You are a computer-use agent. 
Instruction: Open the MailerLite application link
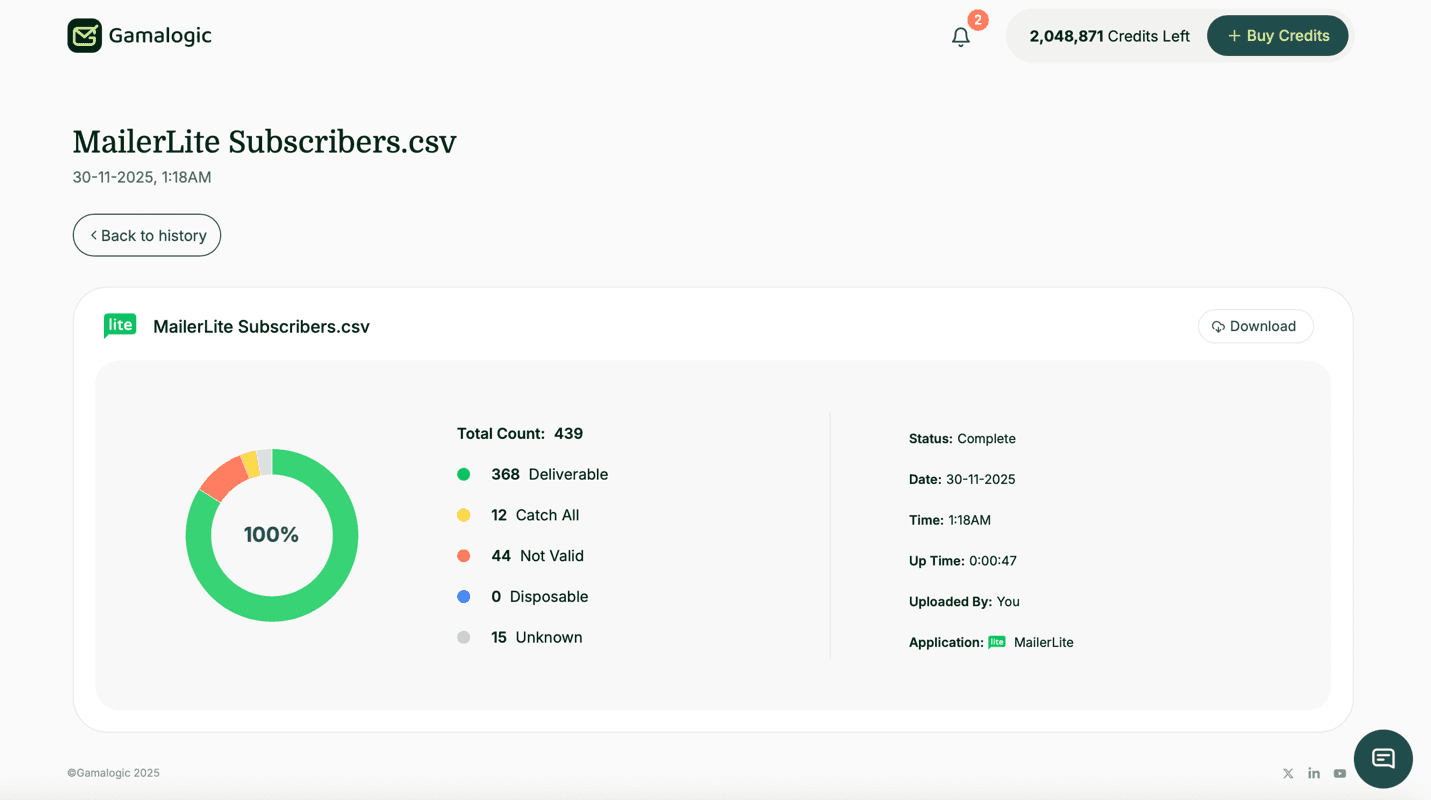coord(1043,642)
